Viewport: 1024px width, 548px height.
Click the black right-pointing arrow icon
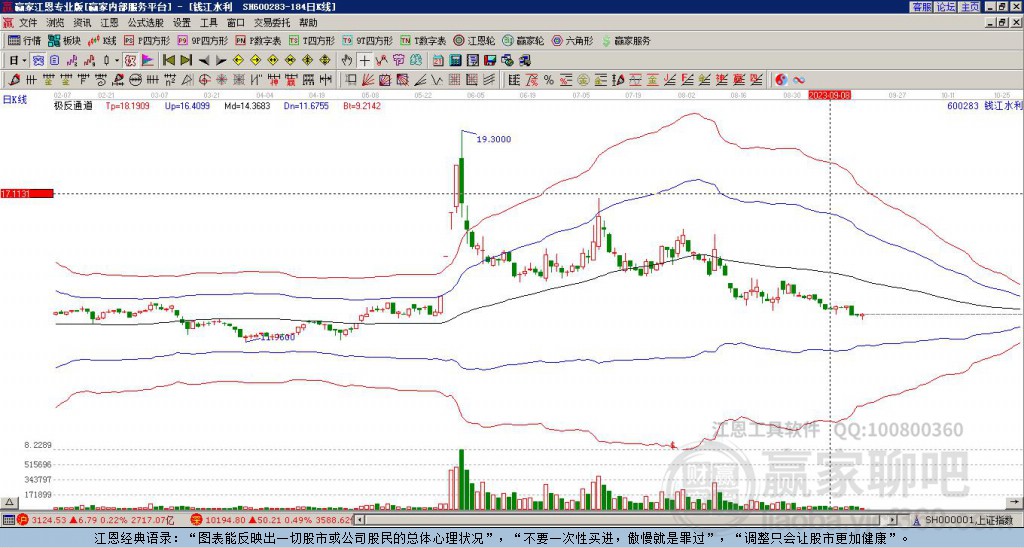pos(221,61)
